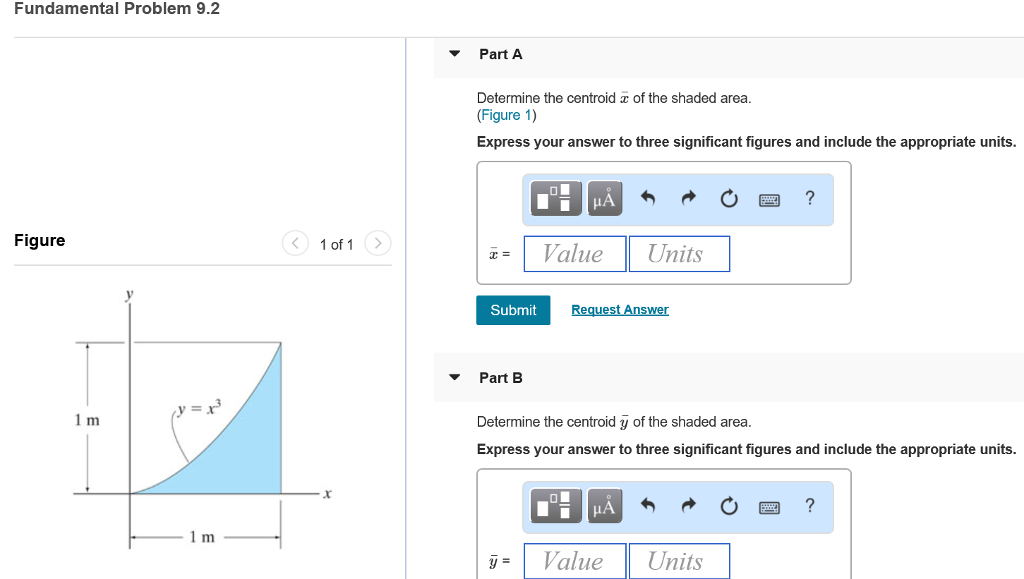Click the Value field for x̄ in Part A

click(x=574, y=253)
